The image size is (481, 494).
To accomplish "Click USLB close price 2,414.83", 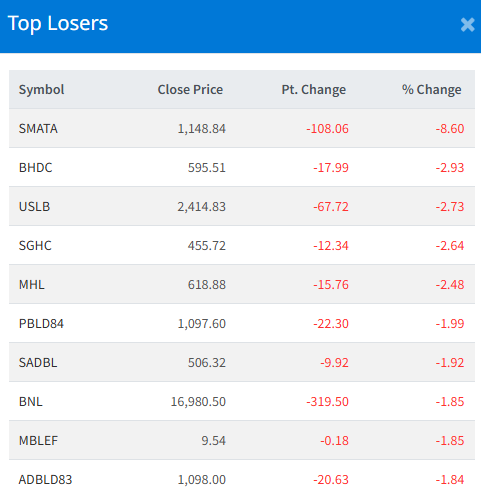I will tap(201, 207).
